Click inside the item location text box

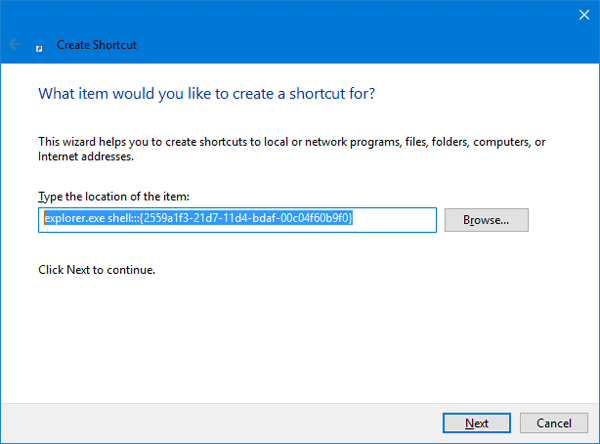pyautogui.click(x=236, y=219)
